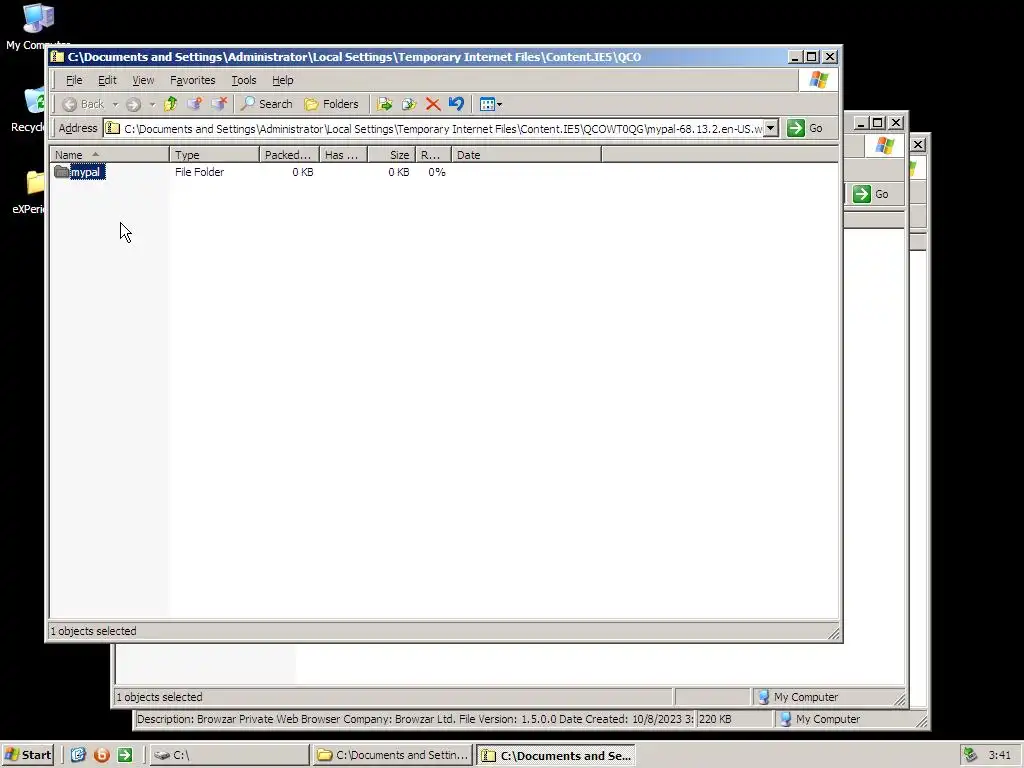Select the mypal folder name
The height and width of the screenshot is (768, 1024).
(88, 172)
